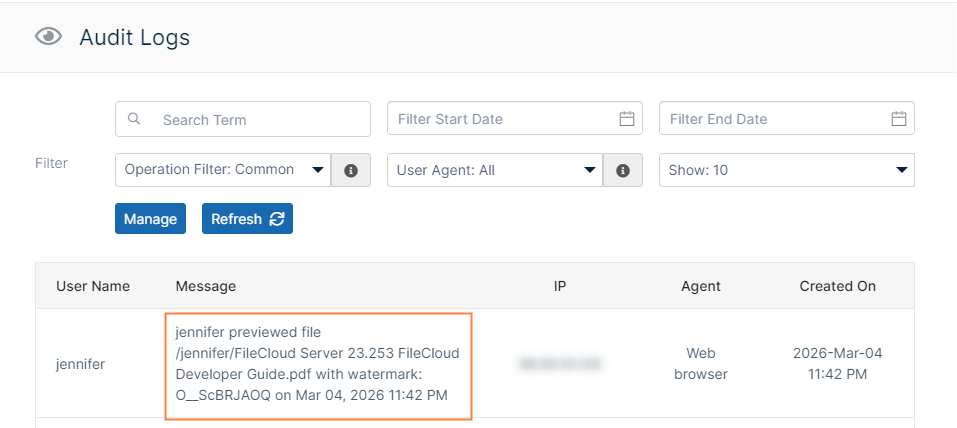Click info icon next to User Agent
Screen dimensions: 957x428
click(623, 170)
